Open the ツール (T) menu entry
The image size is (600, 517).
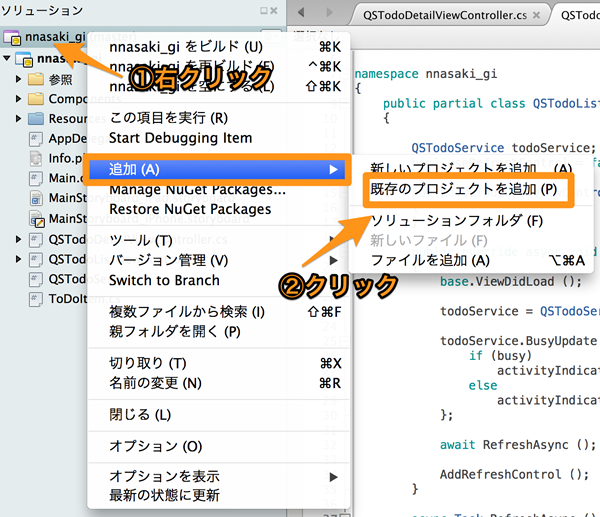click(218, 240)
